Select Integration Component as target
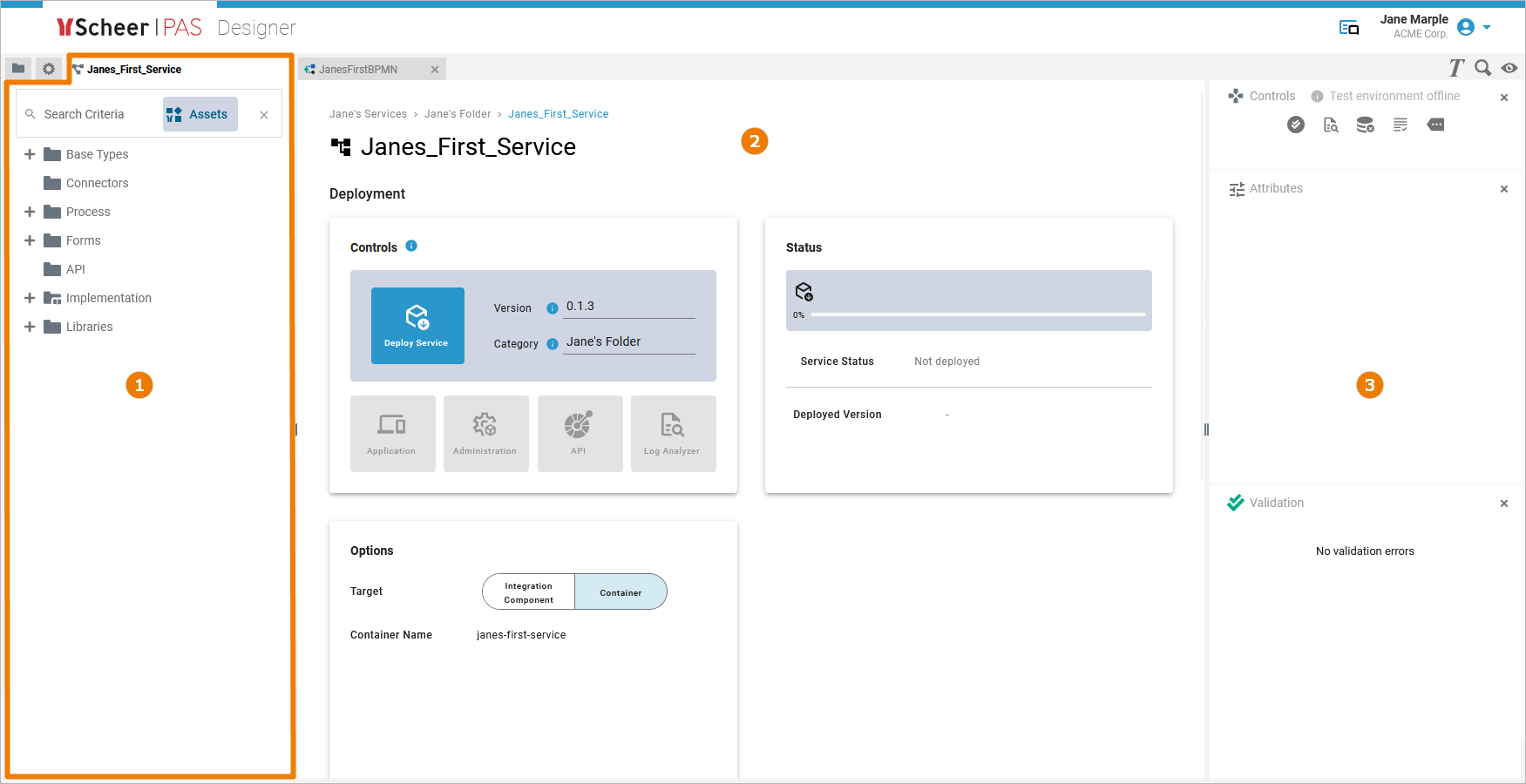This screenshot has width=1526, height=784. coord(529,592)
